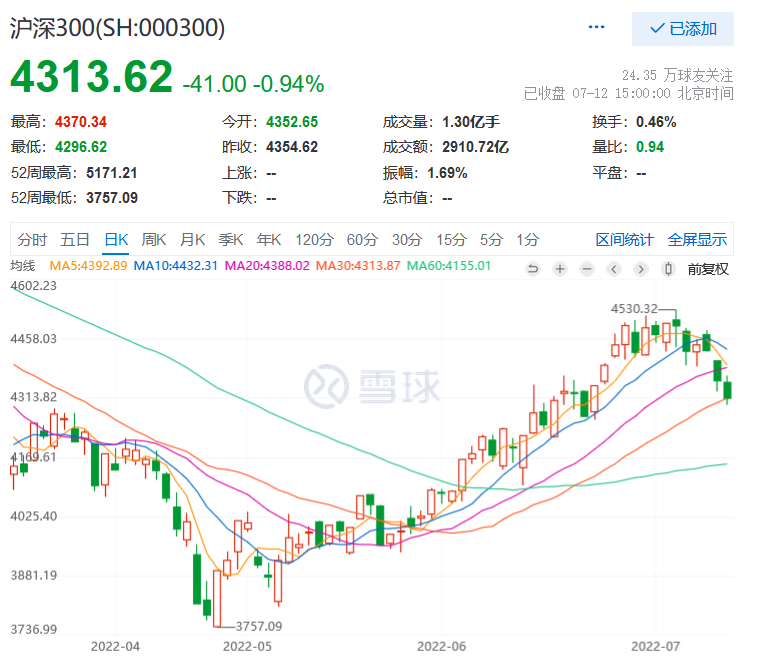
Task: Select the 日K tab
Action: click(x=116, y=240)
